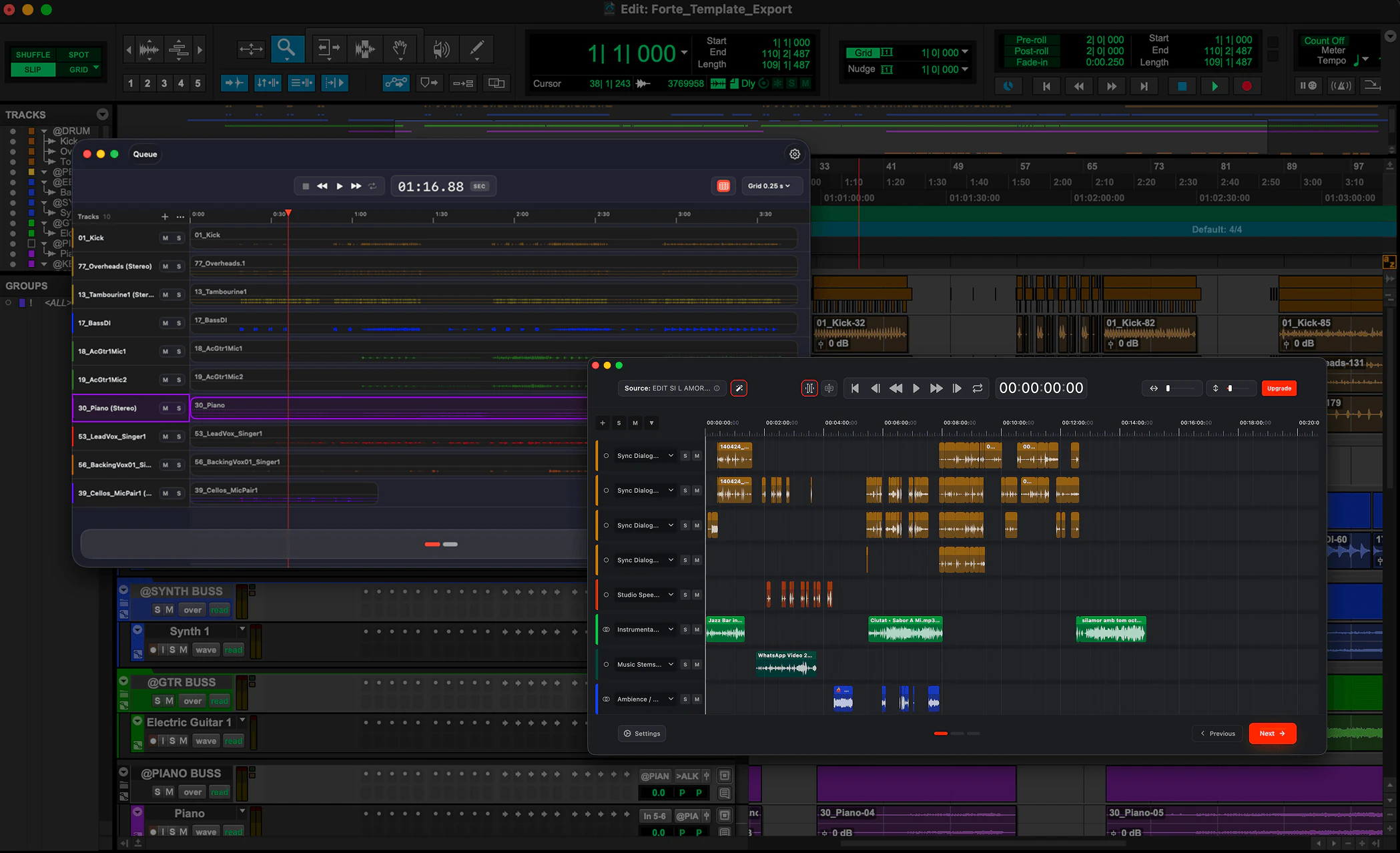Click the Zoom Toggle crossed-arrows icon
Screen dimensions: 1400x853
point(251,49)
